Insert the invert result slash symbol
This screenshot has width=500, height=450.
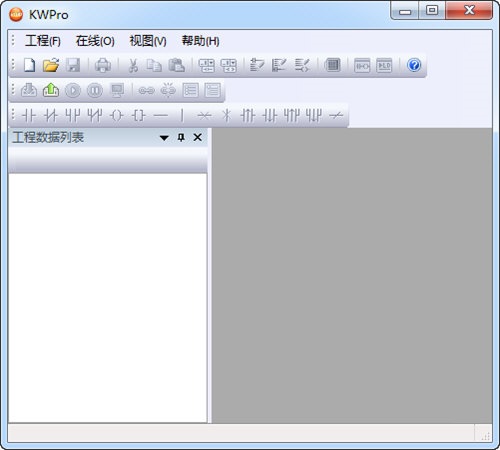(336, 115)
